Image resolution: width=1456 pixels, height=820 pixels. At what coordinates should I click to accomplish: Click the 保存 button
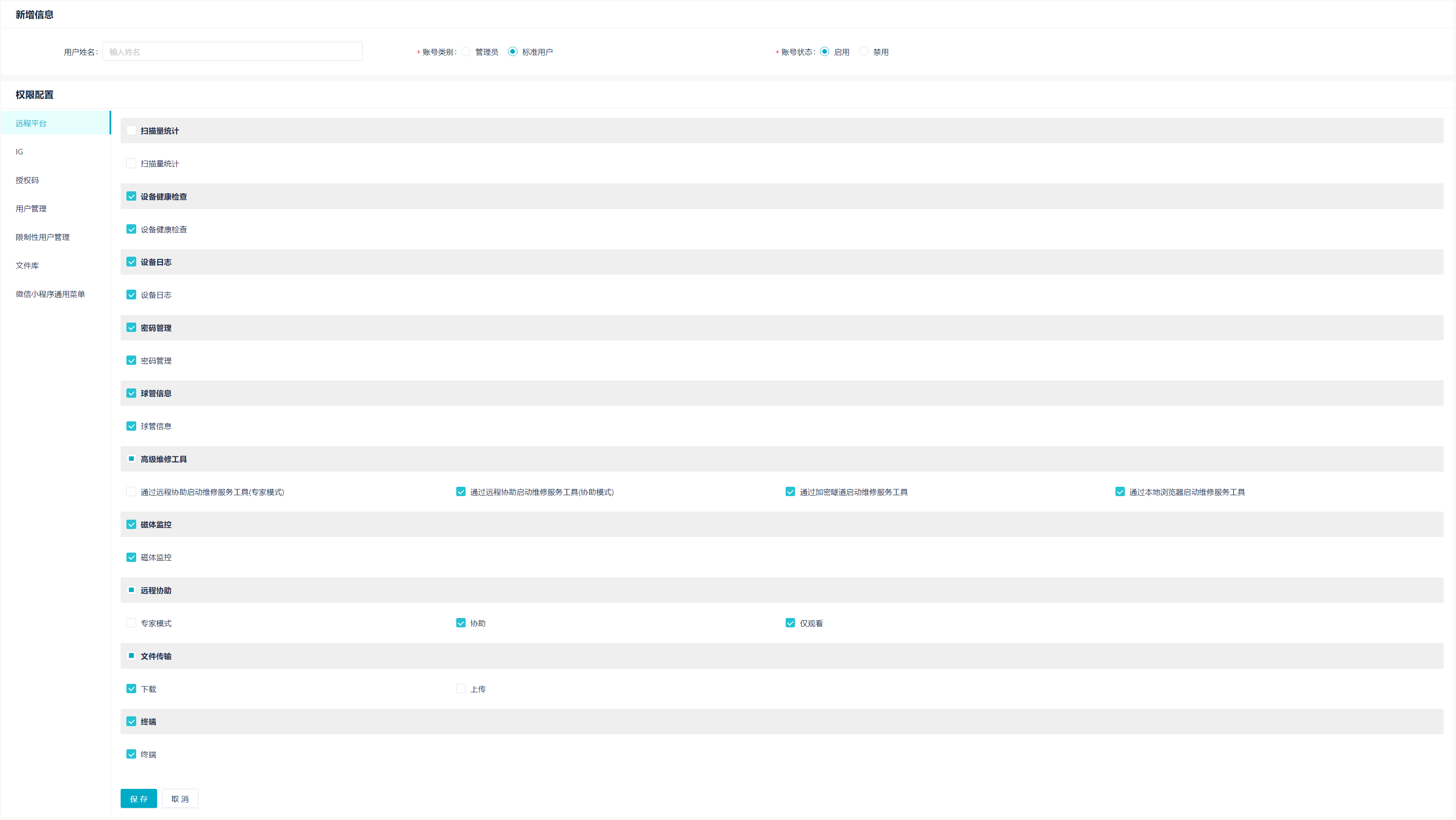[x=138, y=799]
